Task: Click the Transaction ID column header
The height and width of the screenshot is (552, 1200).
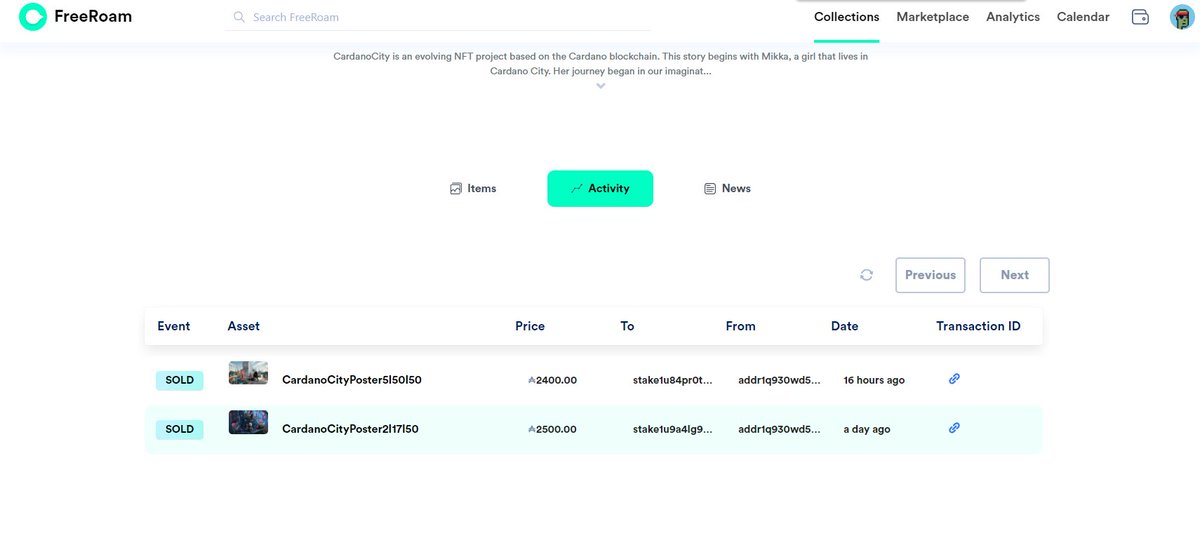Action: (x=978, y=326)
